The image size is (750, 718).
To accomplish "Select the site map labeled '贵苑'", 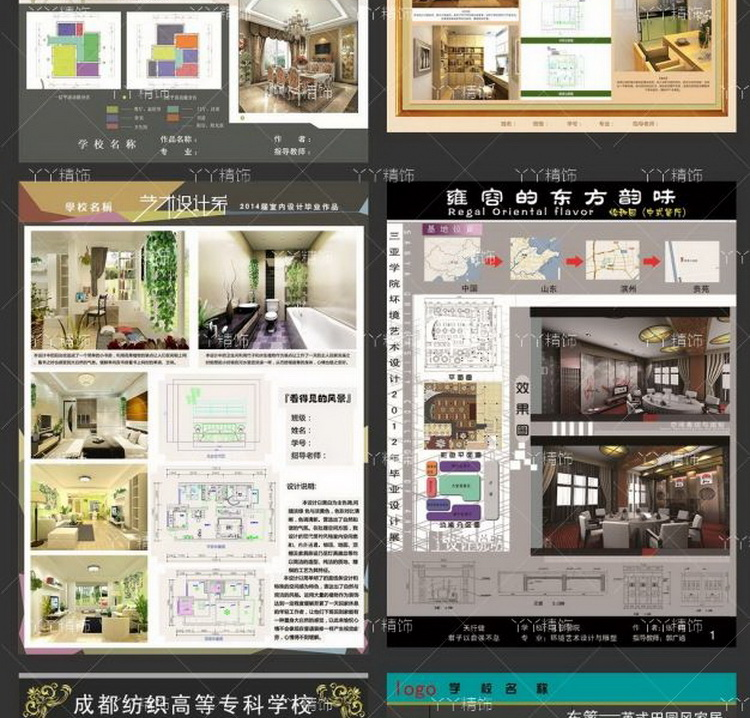I will click(692, 262).
